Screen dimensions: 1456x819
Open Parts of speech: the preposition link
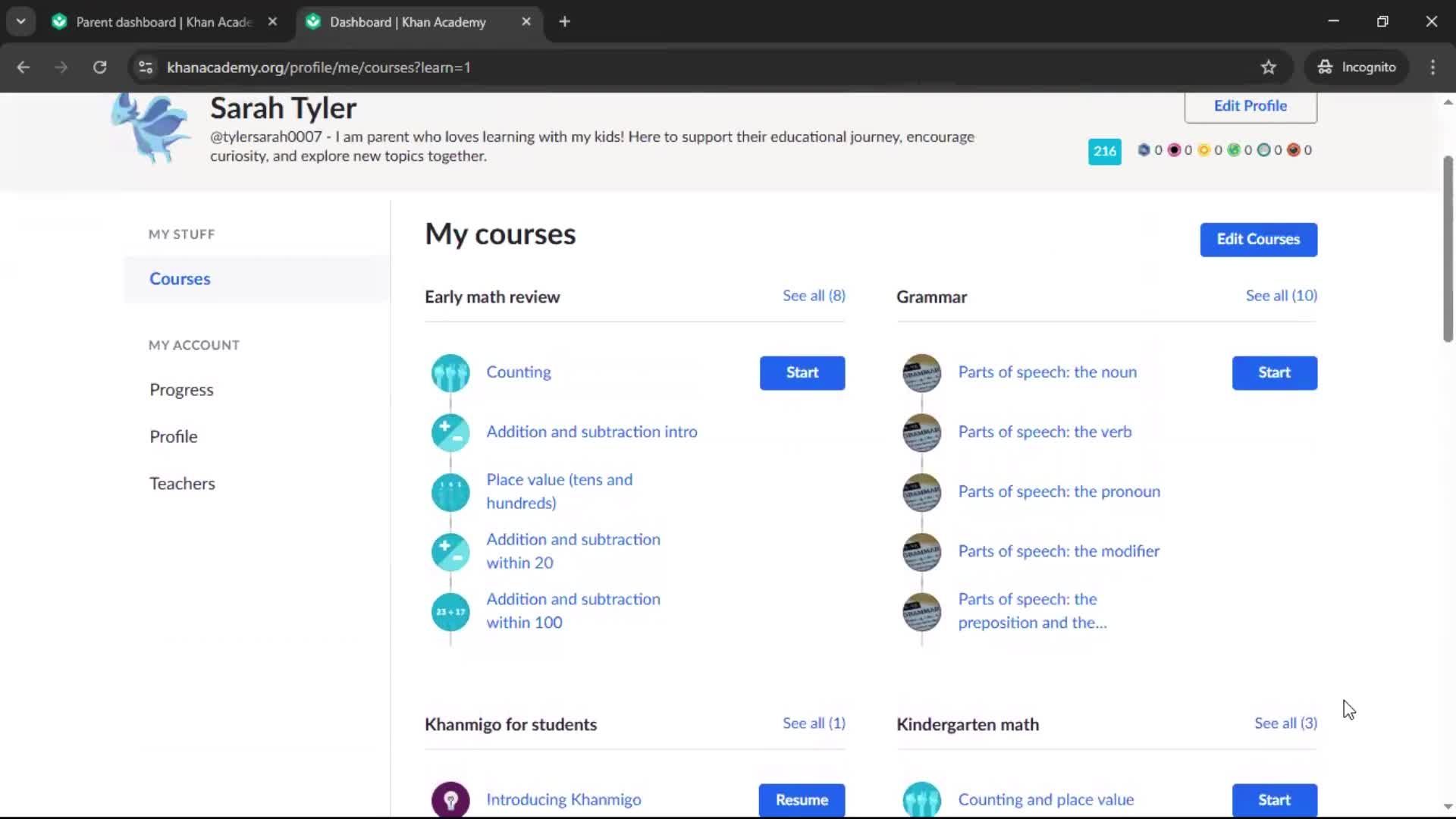pos(1032,611)
